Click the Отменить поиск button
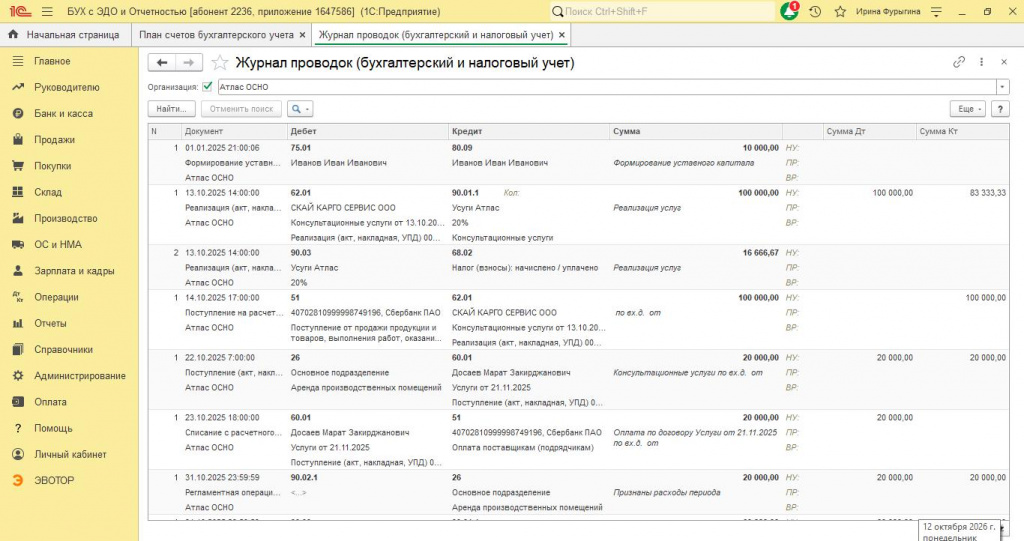This screenshot has width=1024, height=541. point(242,109)
